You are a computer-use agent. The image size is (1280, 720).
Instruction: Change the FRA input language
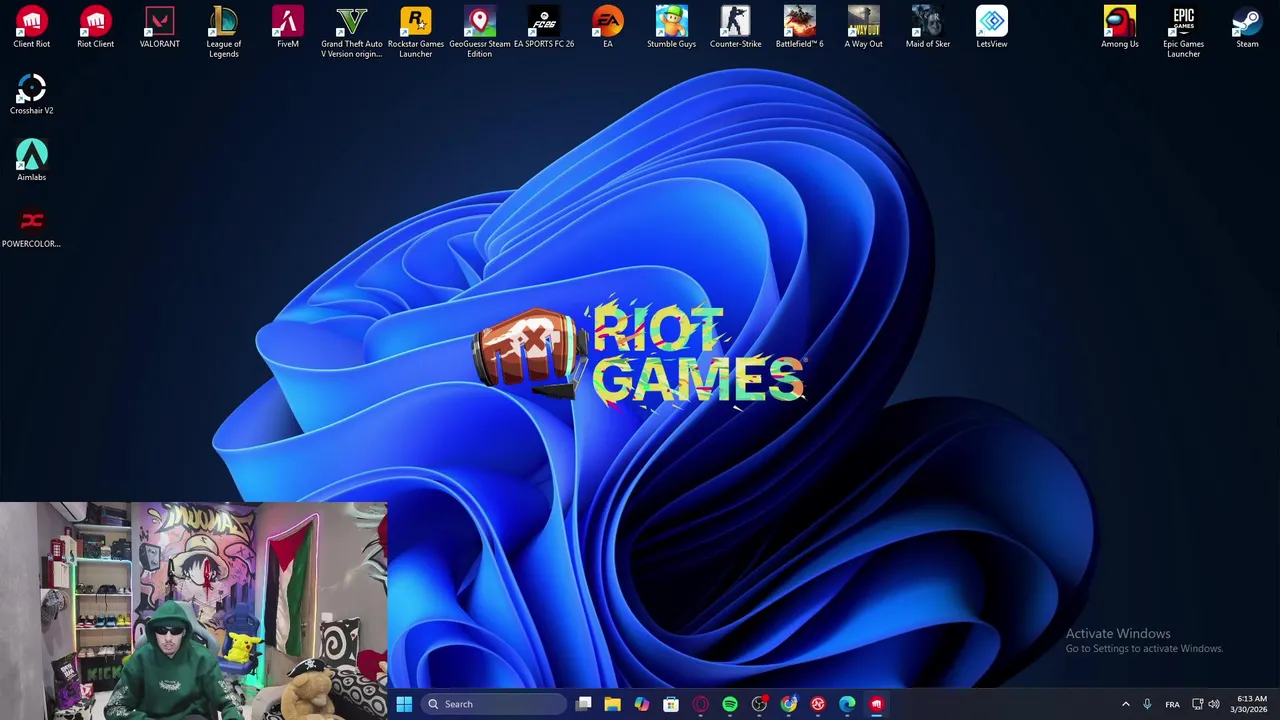pos(1172,704)
